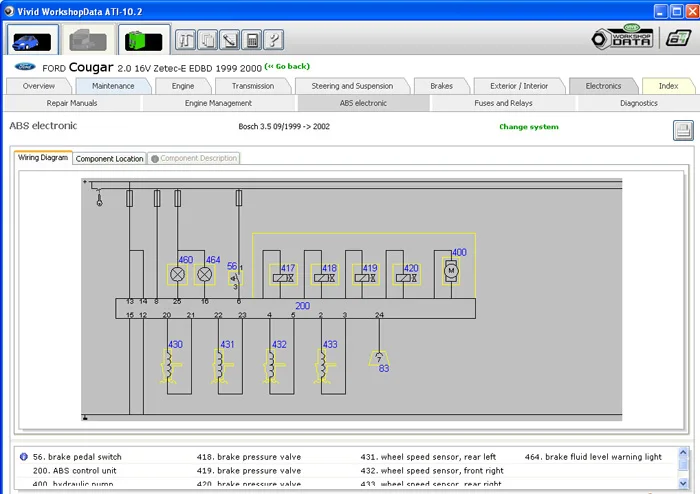Open the question mark help icon
The height and width of the screenshot is (494, 700).
click(x=274, y=40)
